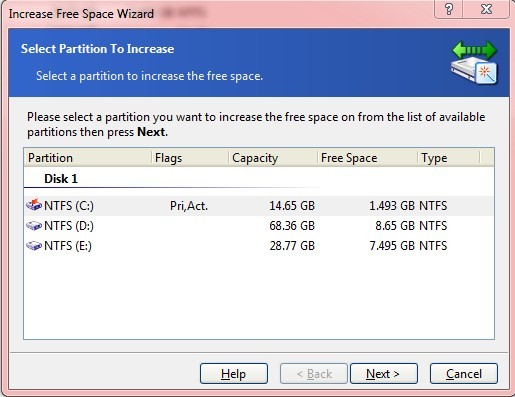Open the Help button

pos(234,374)
